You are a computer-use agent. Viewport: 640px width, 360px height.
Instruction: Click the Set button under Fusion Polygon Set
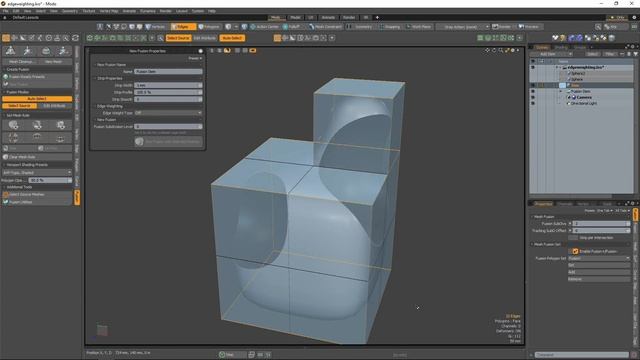tap(599, 265)
